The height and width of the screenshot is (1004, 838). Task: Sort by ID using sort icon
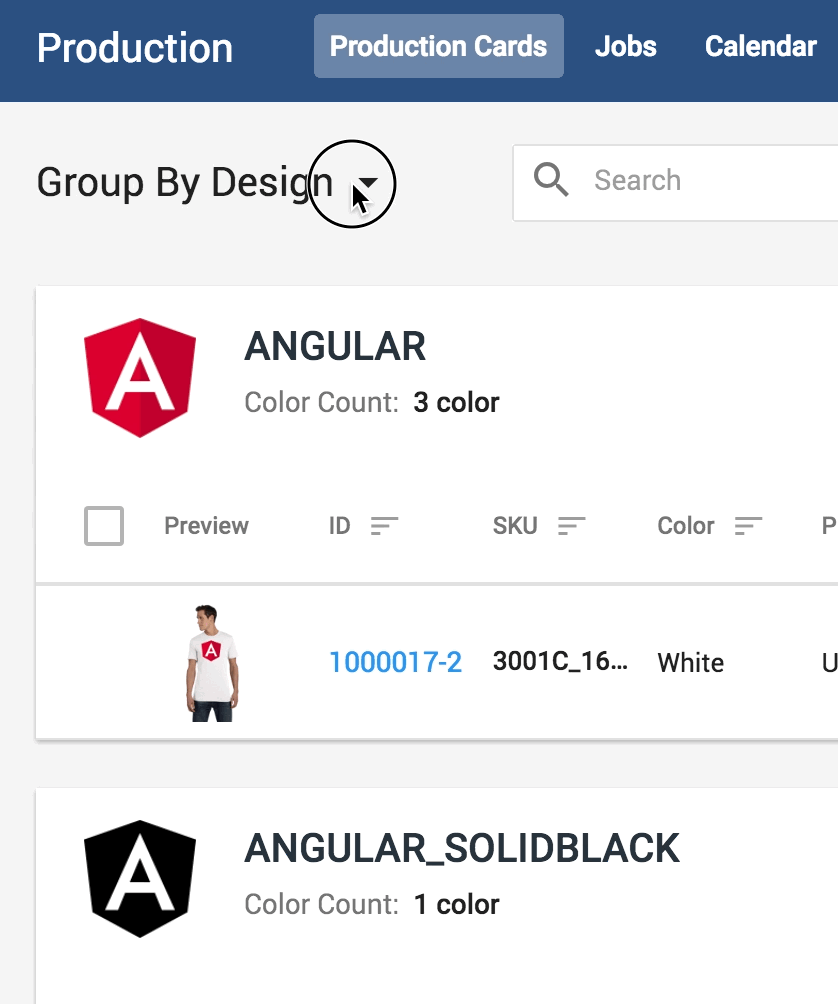(x=384, y=526)
